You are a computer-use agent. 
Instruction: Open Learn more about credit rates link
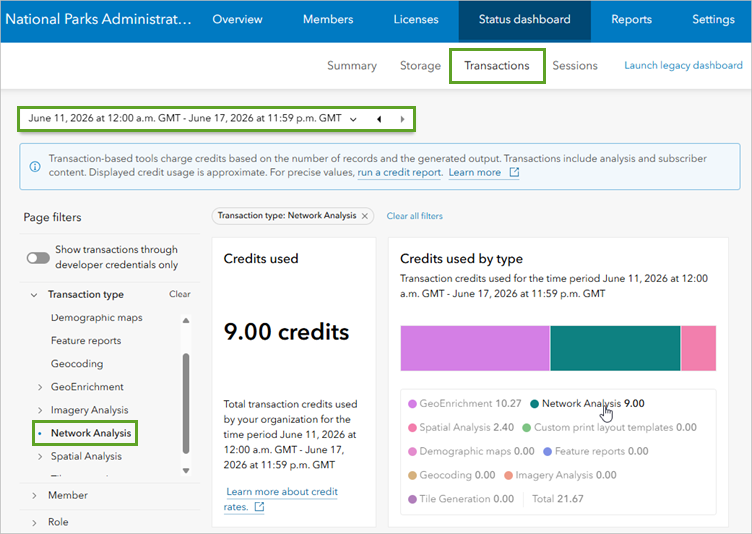coord(282,499)
